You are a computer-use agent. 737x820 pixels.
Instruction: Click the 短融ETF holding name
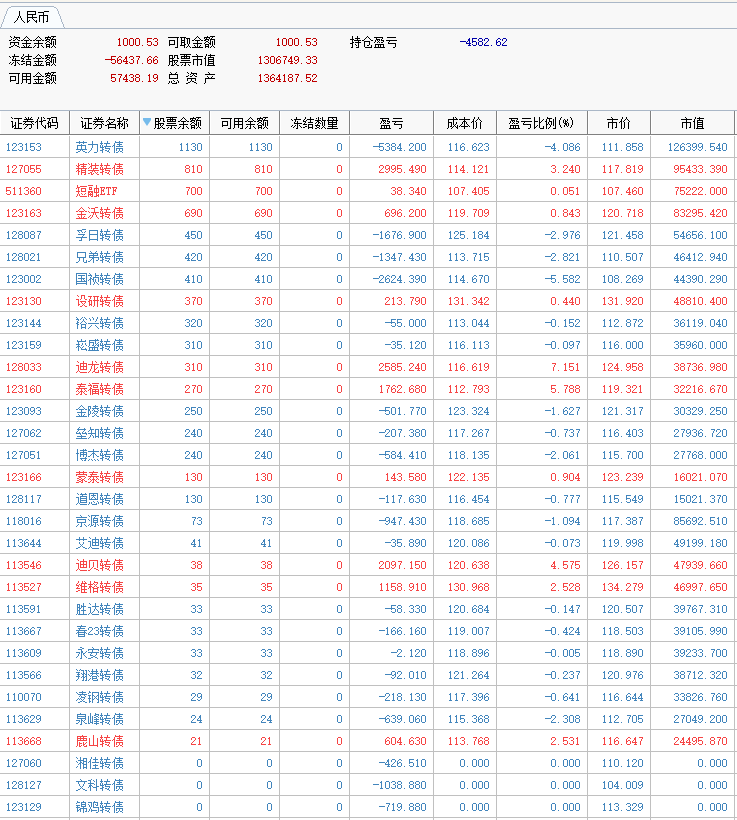96,191
